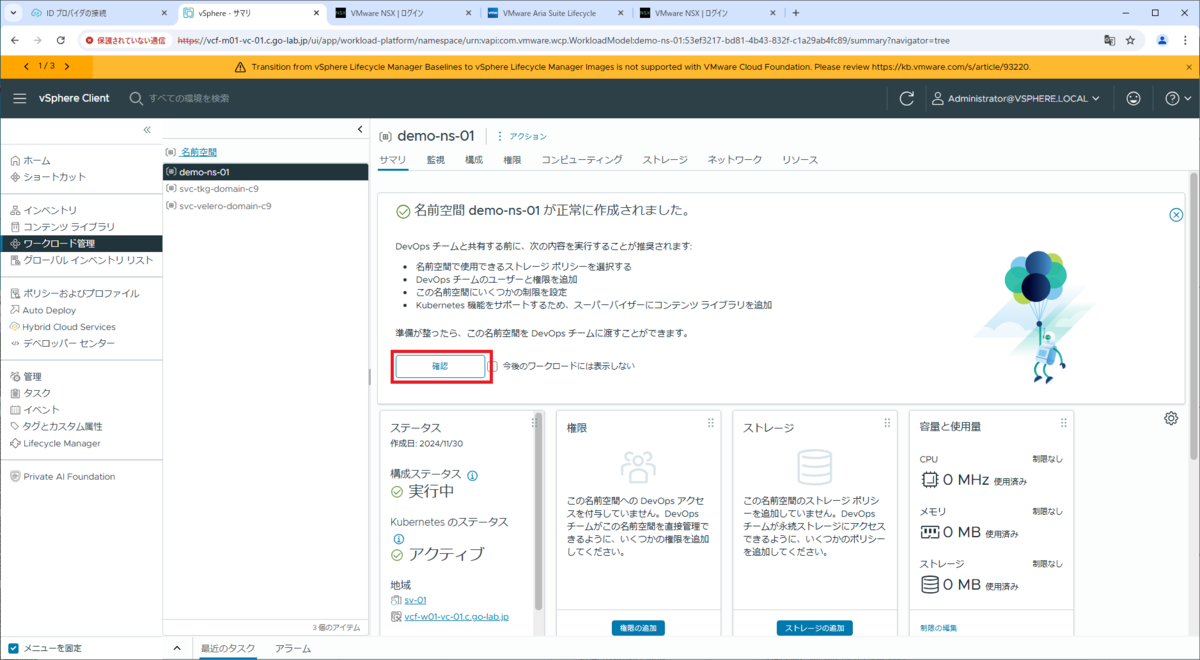
Task: Open Auto Deploy in sidebar
Action: 49,310
